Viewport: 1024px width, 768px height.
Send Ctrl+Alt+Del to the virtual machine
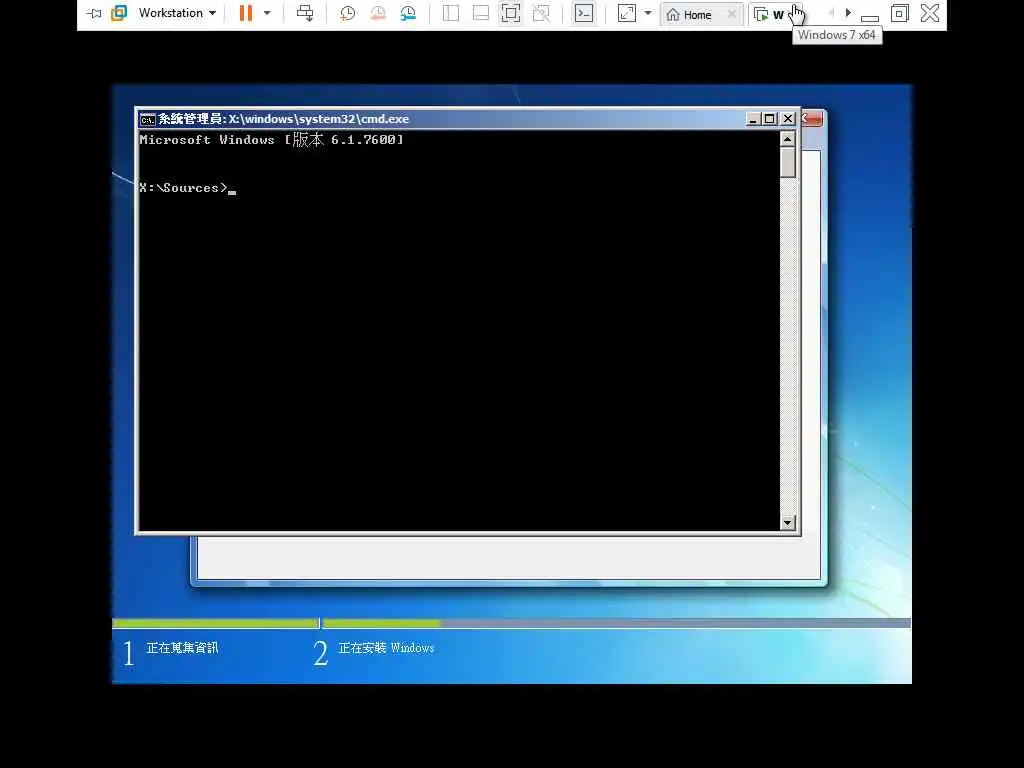pos(305,13)
